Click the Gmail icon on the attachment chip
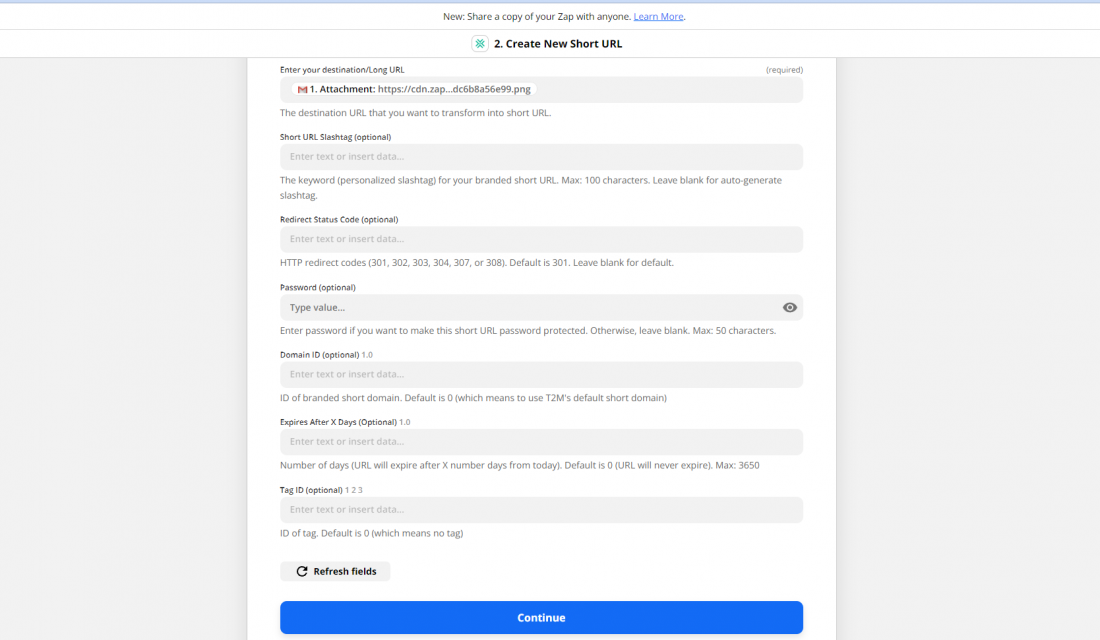Viewport: 1100px width, 640px height. click(303, 89)
